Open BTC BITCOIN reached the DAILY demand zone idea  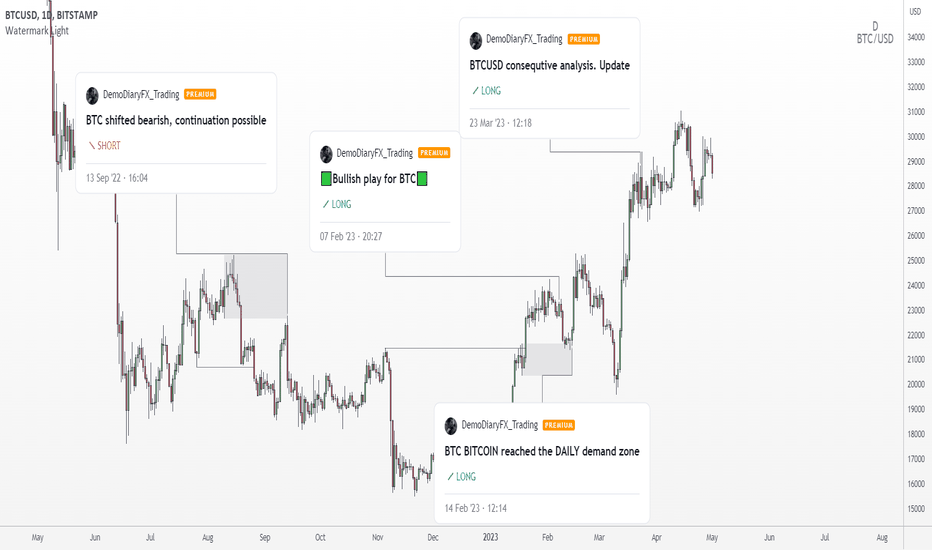coord(542,451)
